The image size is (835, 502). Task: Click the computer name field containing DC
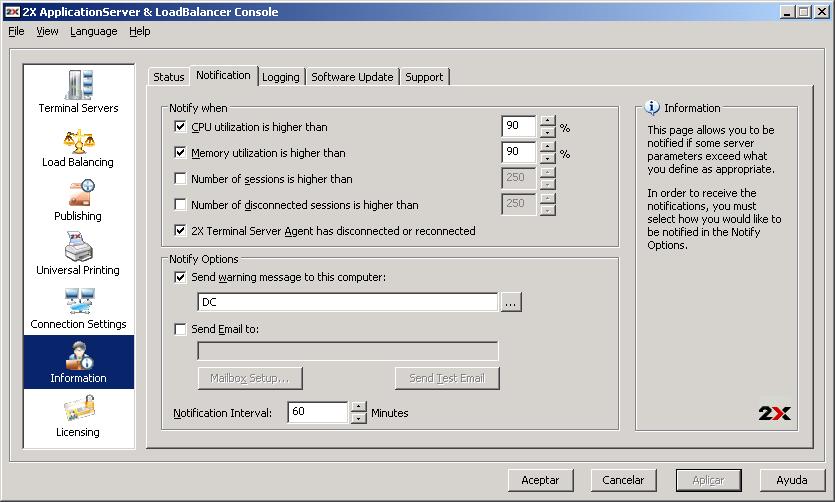[348, 302]
